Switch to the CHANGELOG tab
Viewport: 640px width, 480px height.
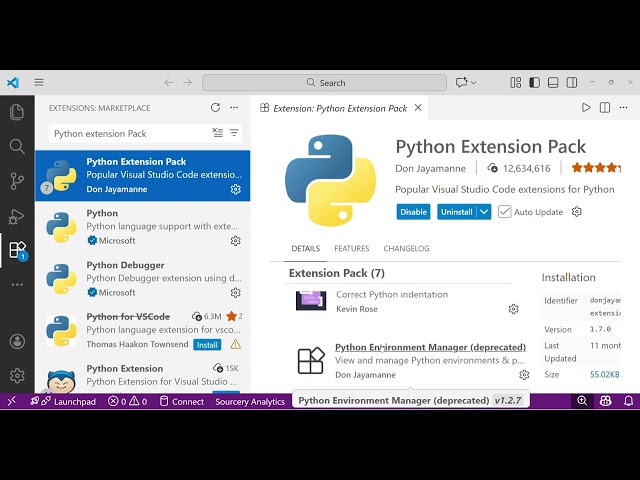pyautogui.click(x=406, y=248)
